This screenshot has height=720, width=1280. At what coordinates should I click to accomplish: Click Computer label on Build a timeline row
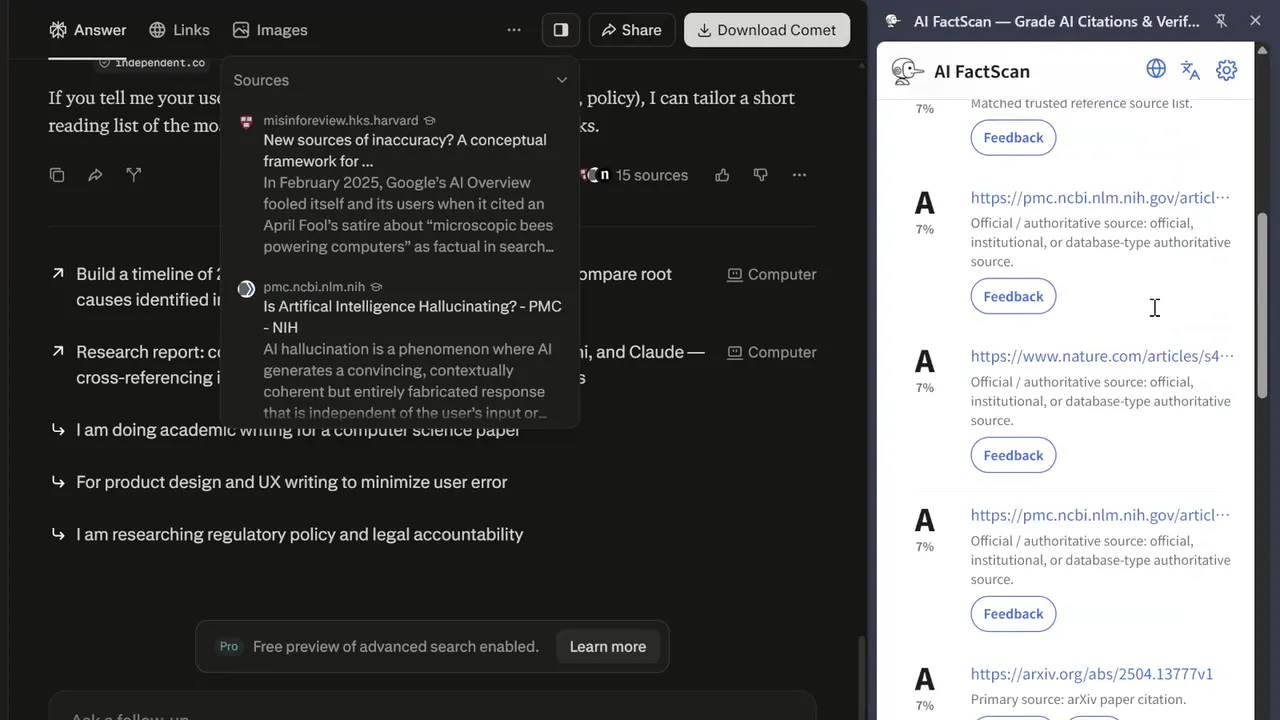[772, 274]
